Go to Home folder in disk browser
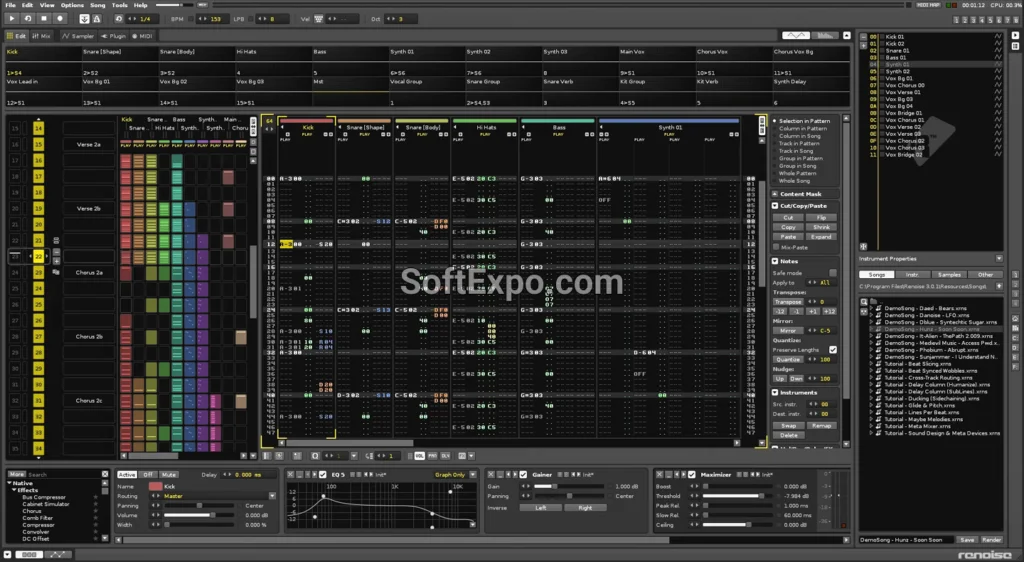1024x562 pixels. 1016,319
